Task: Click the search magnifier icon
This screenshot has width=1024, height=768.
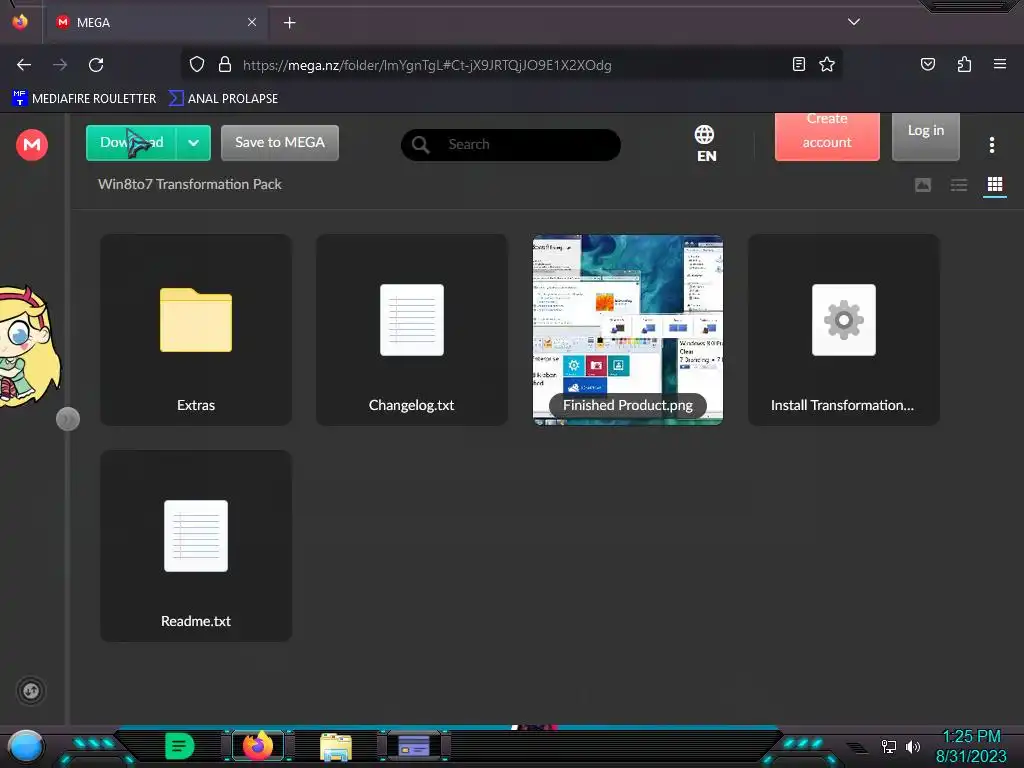Action: pyautogui.click(x=421, y=144)
